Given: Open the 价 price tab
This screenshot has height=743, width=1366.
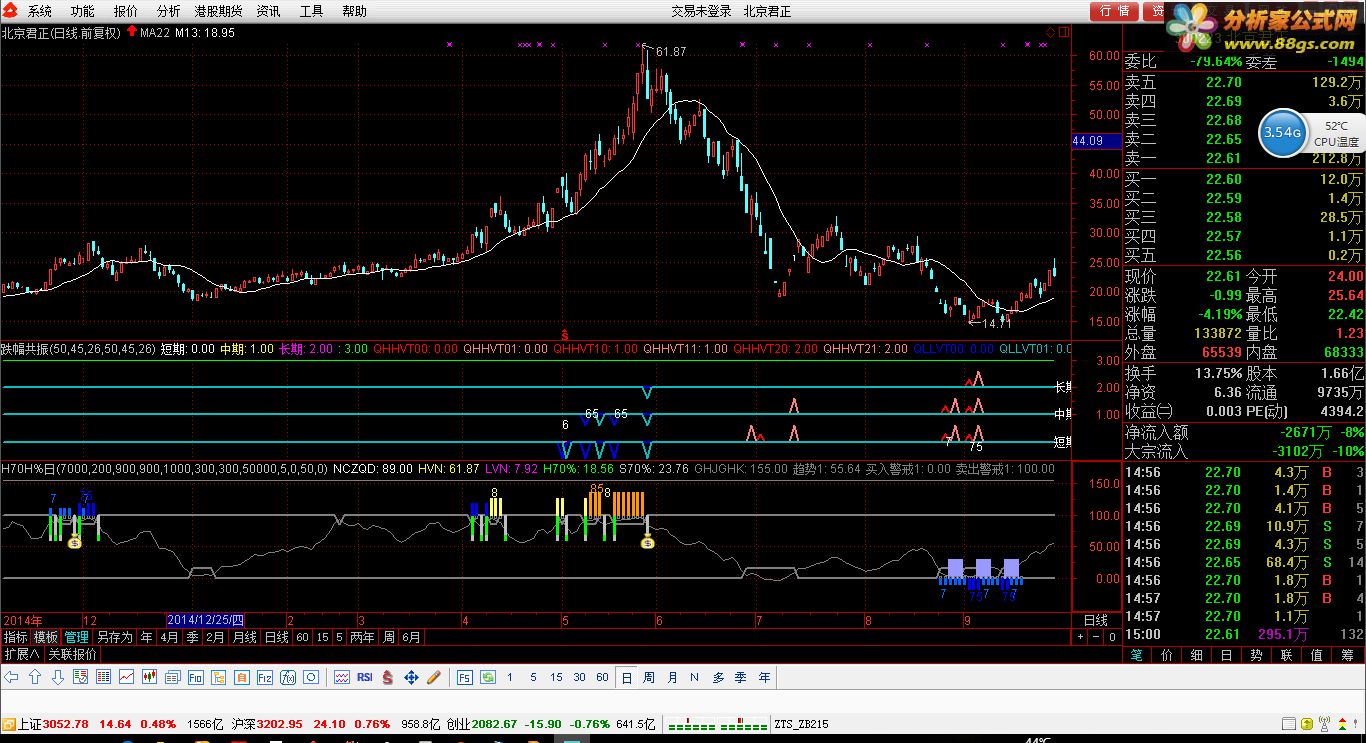Looking at the screenshot, I should coord(1167,655).
